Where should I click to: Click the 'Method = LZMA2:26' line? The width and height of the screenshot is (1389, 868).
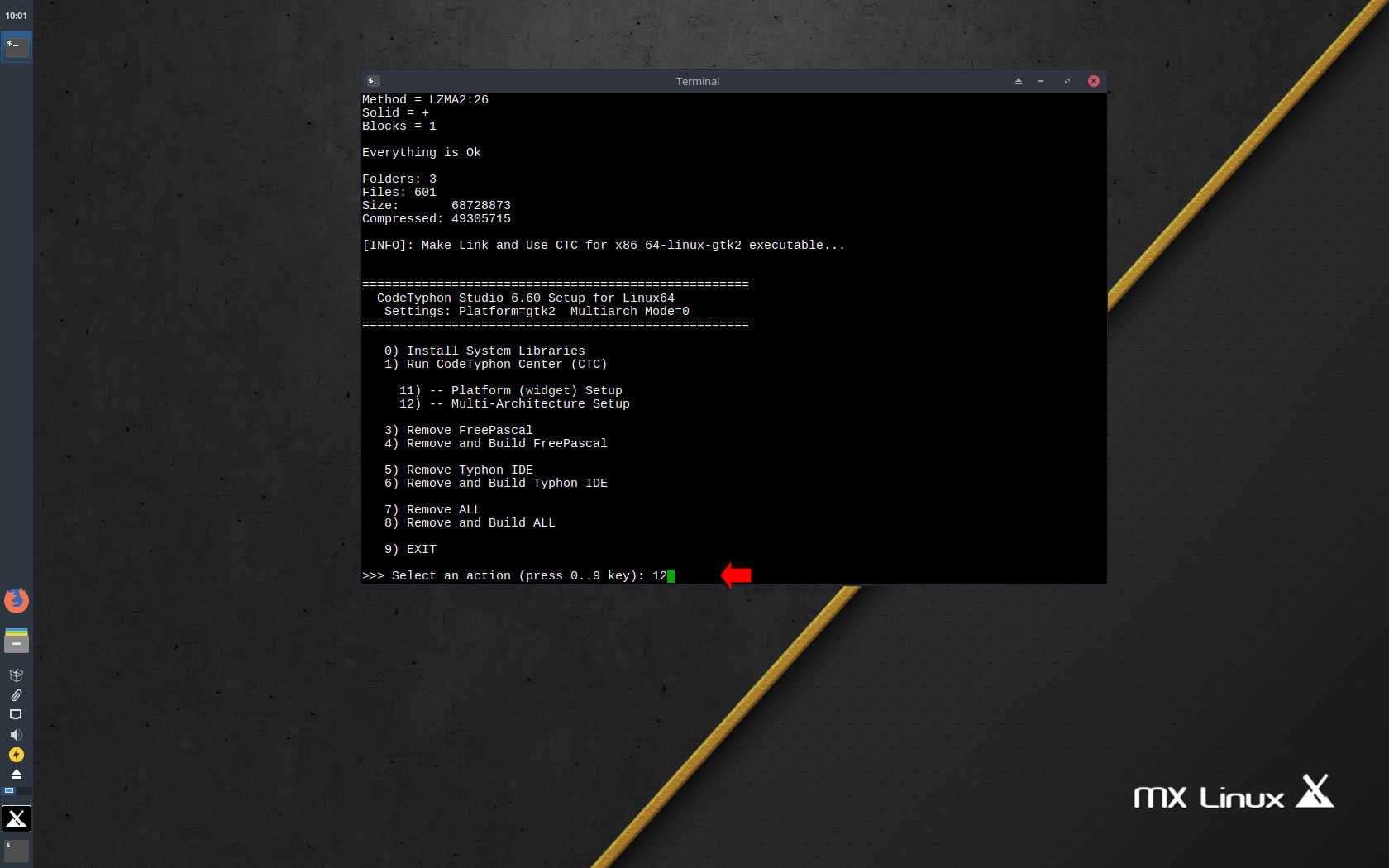tap(425, 99)
